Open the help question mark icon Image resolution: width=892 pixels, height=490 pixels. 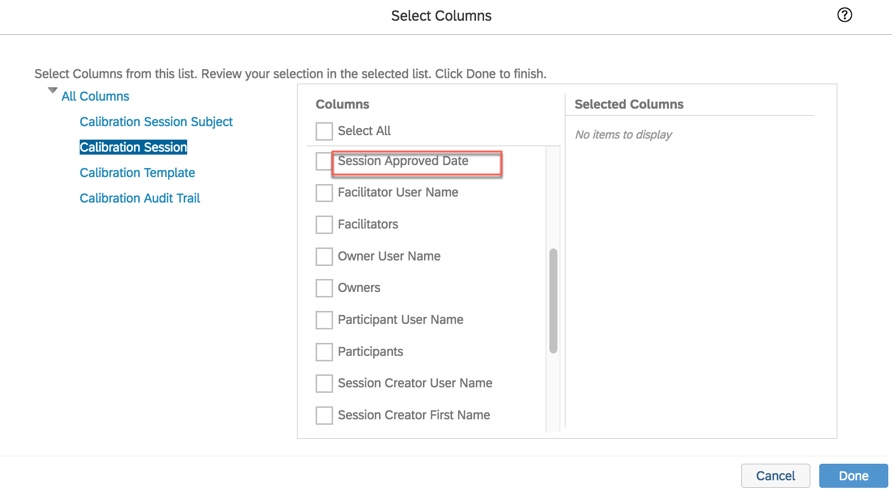(845, 15)
